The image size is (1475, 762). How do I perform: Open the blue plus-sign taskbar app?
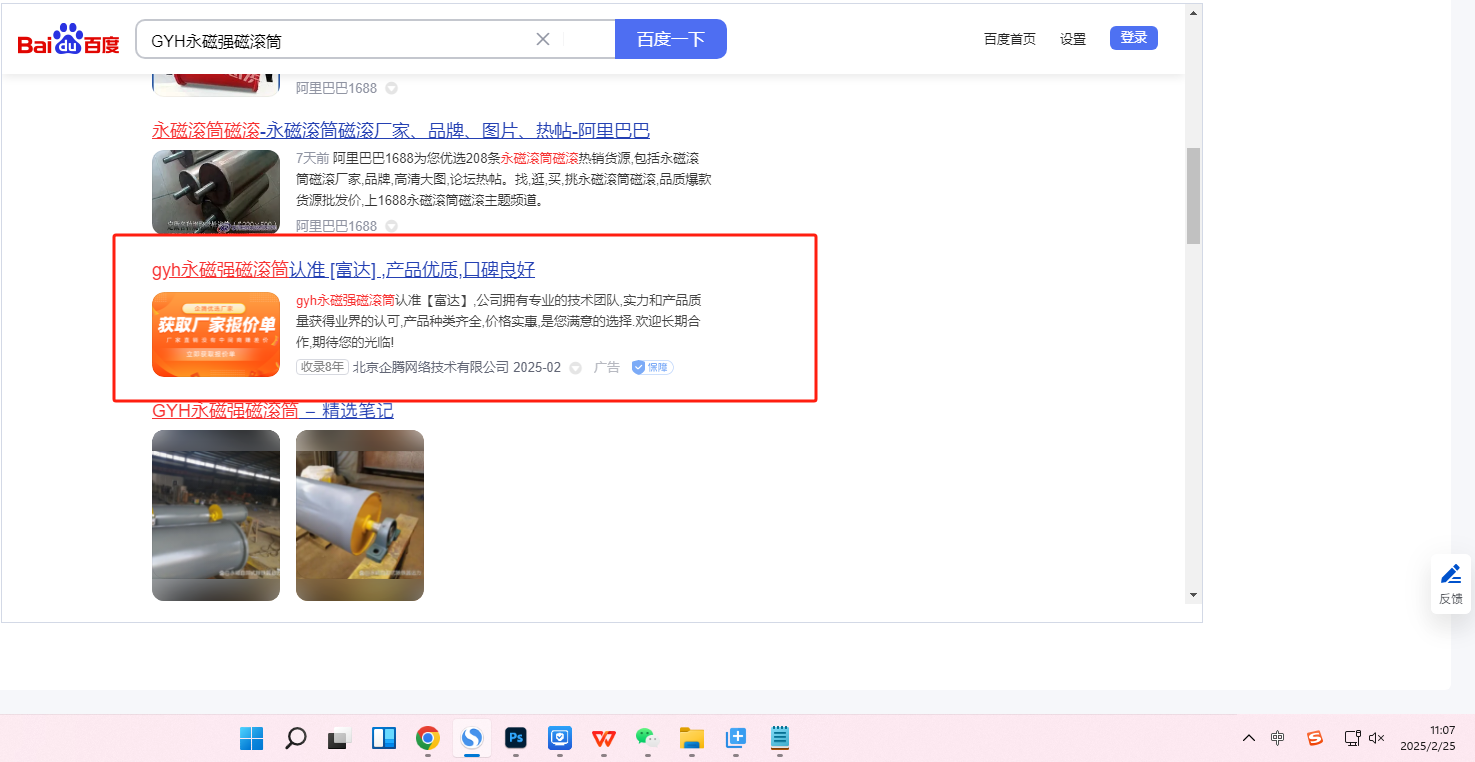(736, 738)
